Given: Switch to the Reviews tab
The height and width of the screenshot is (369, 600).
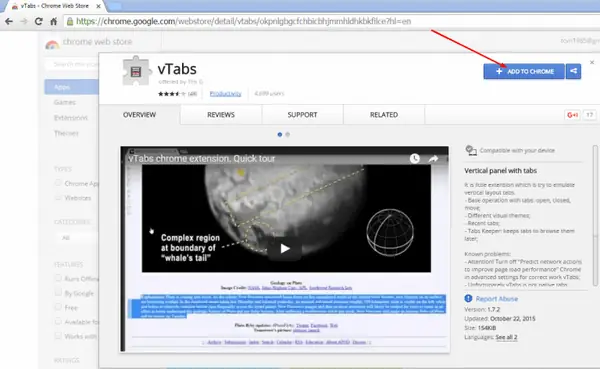Looking at the screenshot, I should [221, 115].
